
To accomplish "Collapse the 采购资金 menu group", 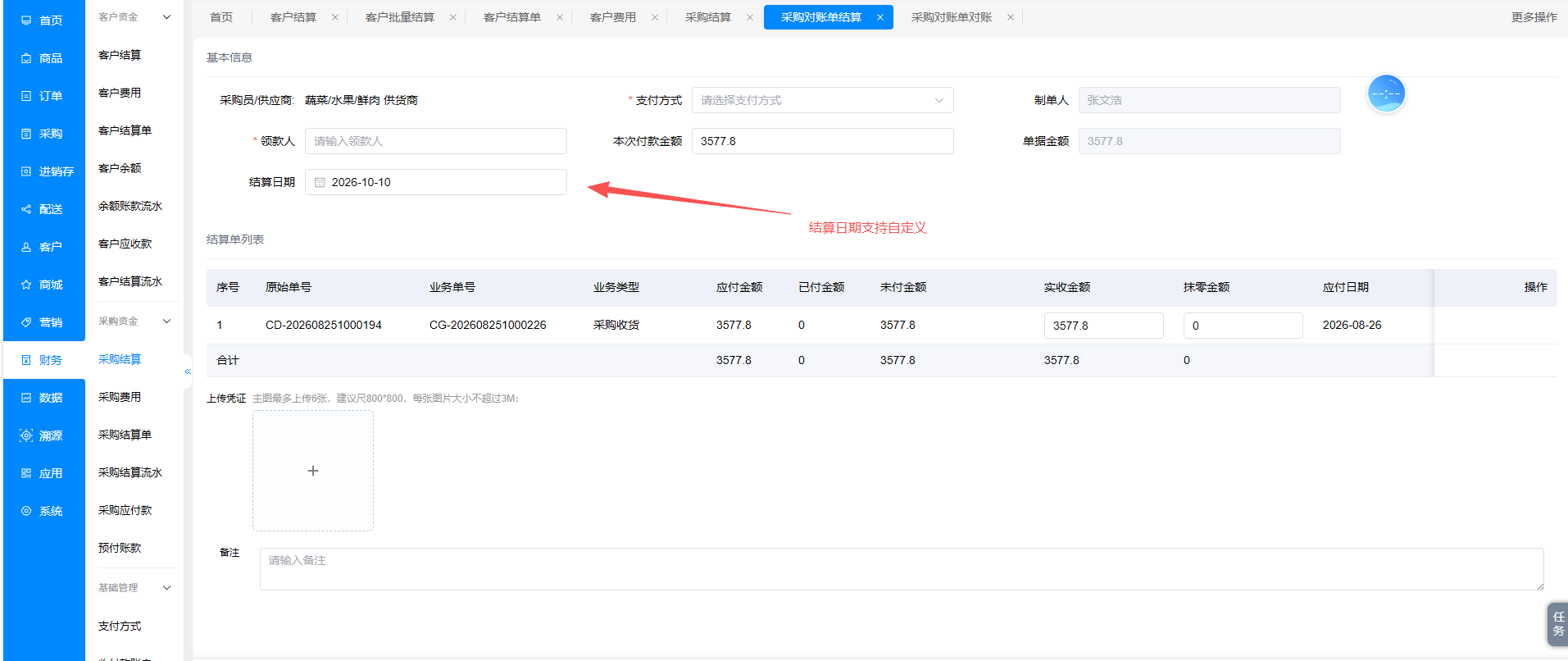I will tap(167, 321).
